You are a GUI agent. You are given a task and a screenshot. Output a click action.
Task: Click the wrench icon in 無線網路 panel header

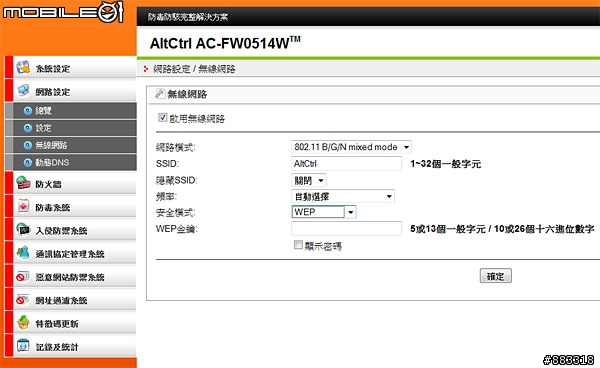pyautogui.click(x=160, y=94)
